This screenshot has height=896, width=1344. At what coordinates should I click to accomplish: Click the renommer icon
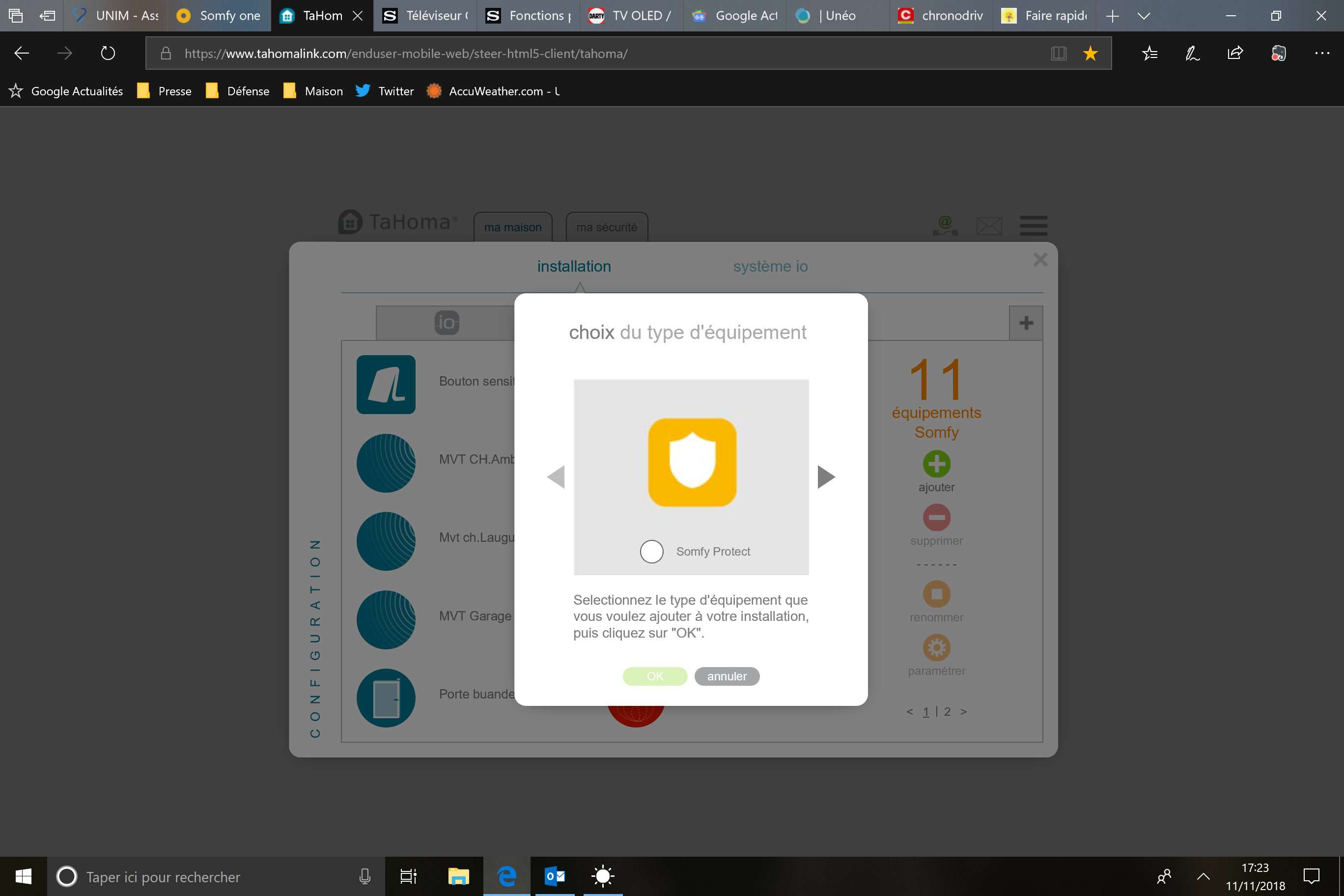click(937, 594)
